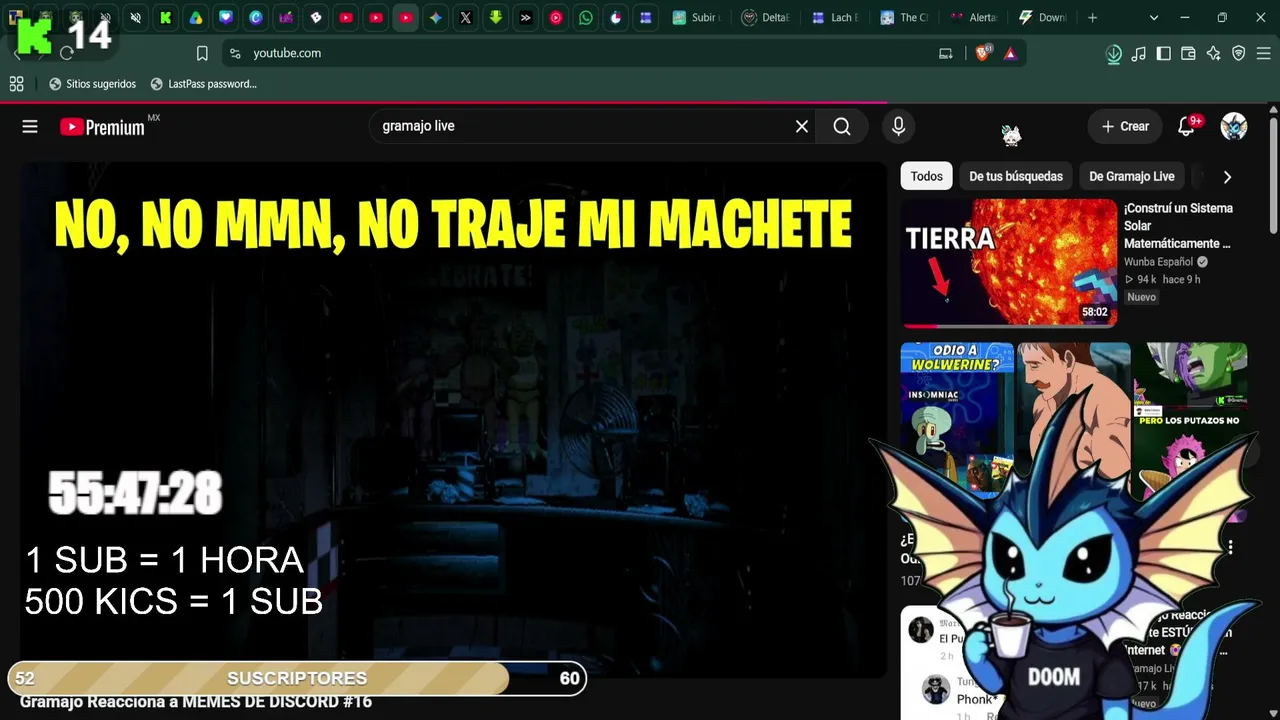Start voice search with microphone
The height and width of the screenshot is (720, 1280).
tap(898, 126)
